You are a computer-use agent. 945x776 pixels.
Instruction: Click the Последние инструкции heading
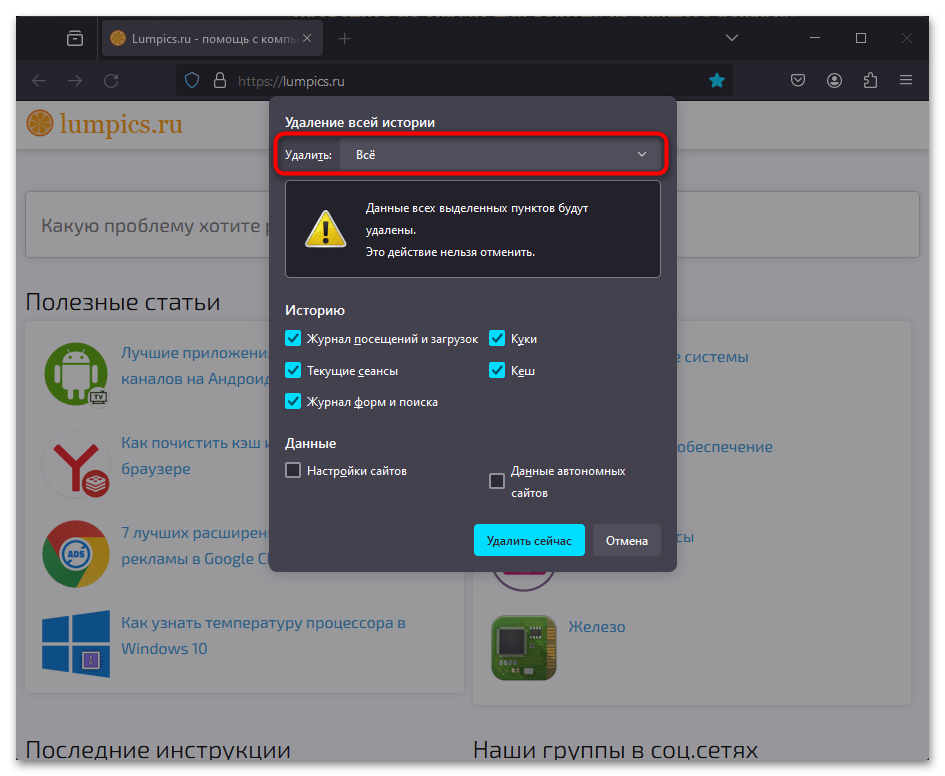click(158, 750)
